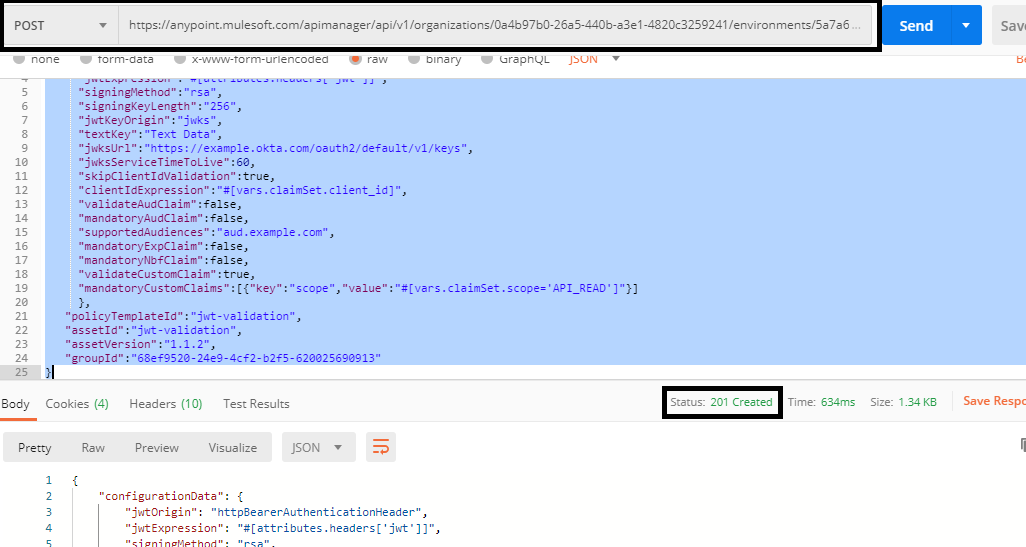The height and width of the screenshot is (547, 1026).
Task: Open the POST method dropdown
Action: (60, 26)
